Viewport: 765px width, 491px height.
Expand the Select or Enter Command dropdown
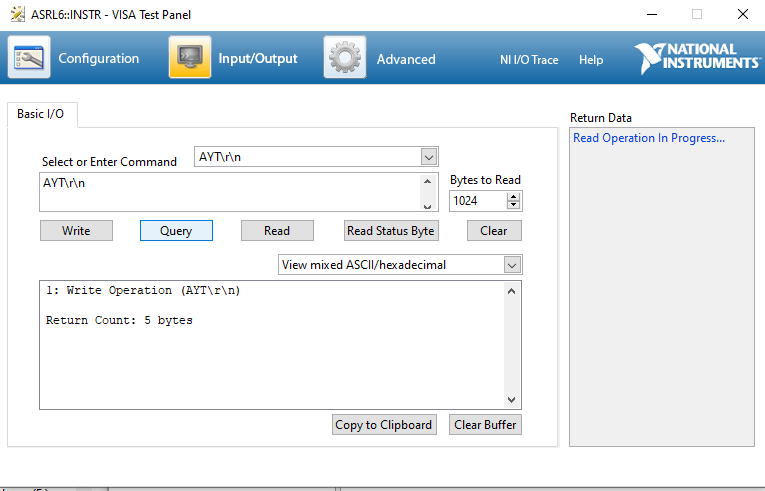(x=429, y=157)
